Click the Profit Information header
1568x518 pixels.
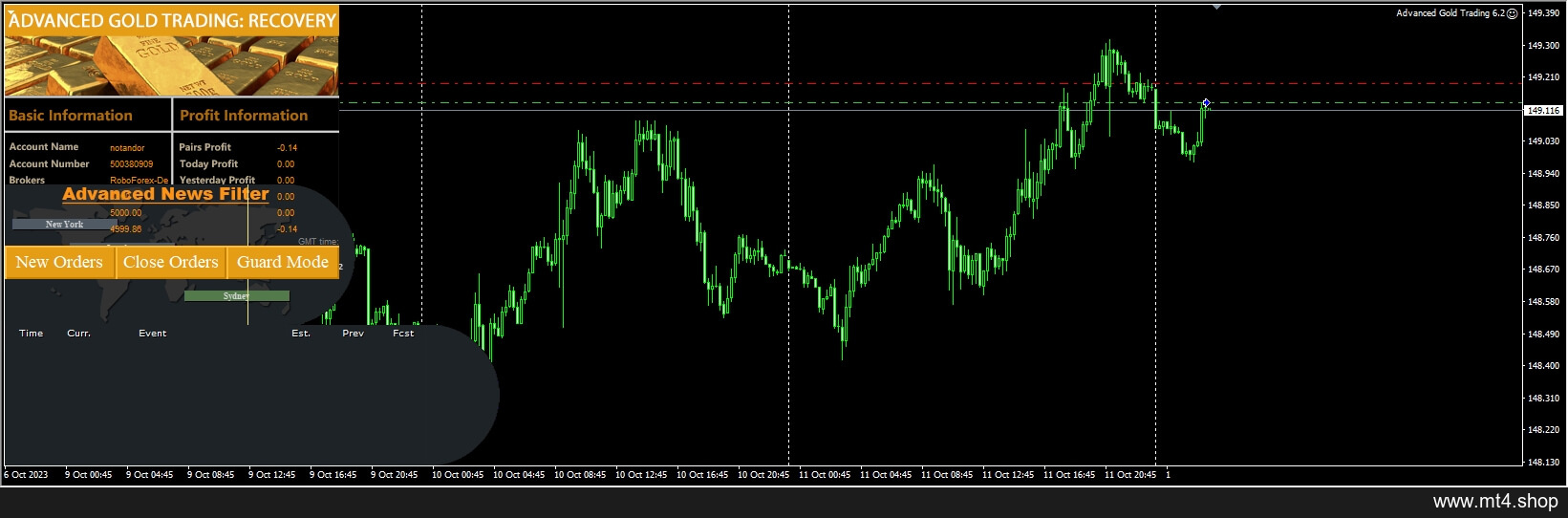click(x=244, y=116)
